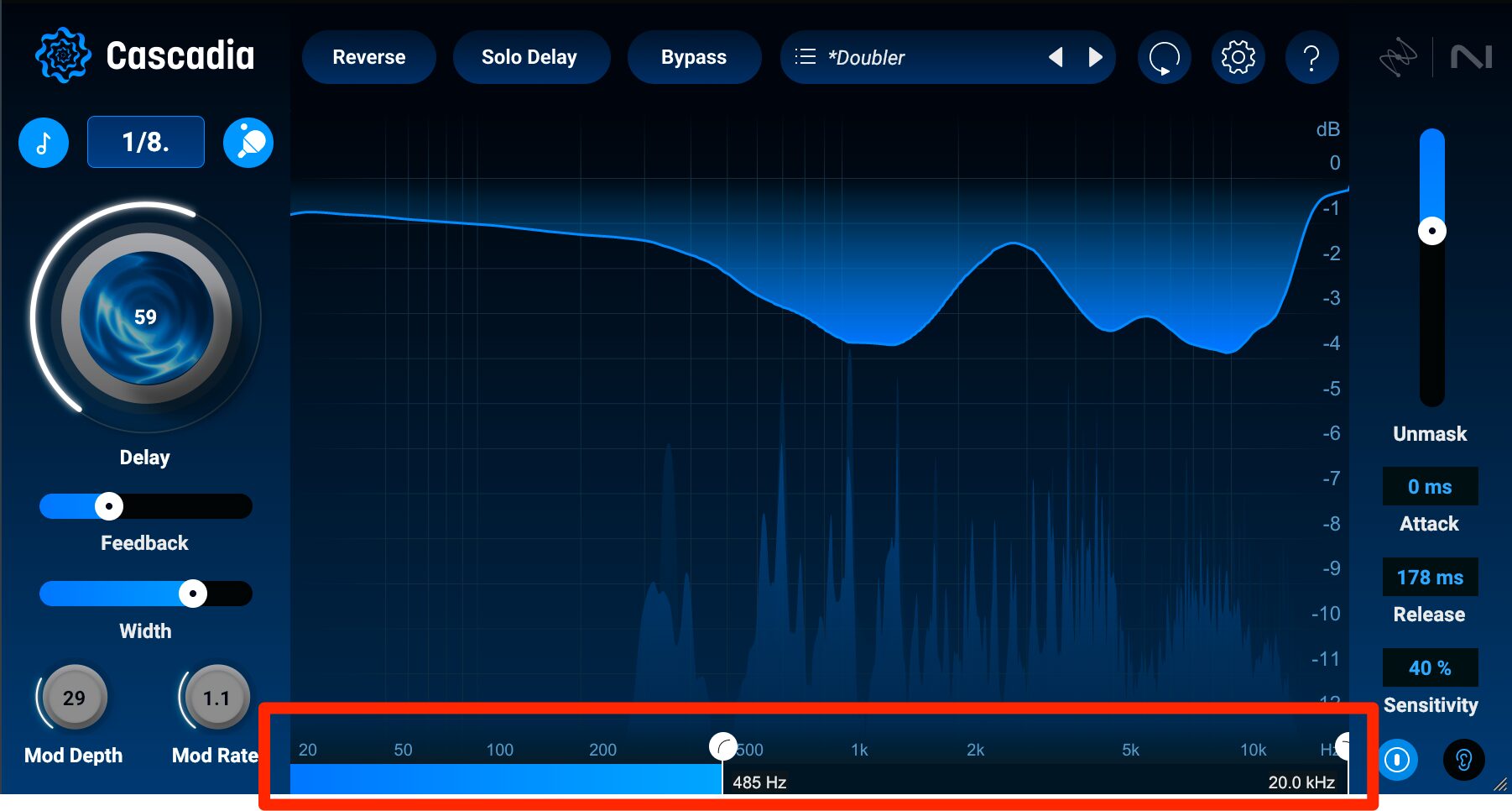The width and height of the screenshot is (1512, 811).
Task: Open the *Doubler preset name
Action: [x=866, y=58]
